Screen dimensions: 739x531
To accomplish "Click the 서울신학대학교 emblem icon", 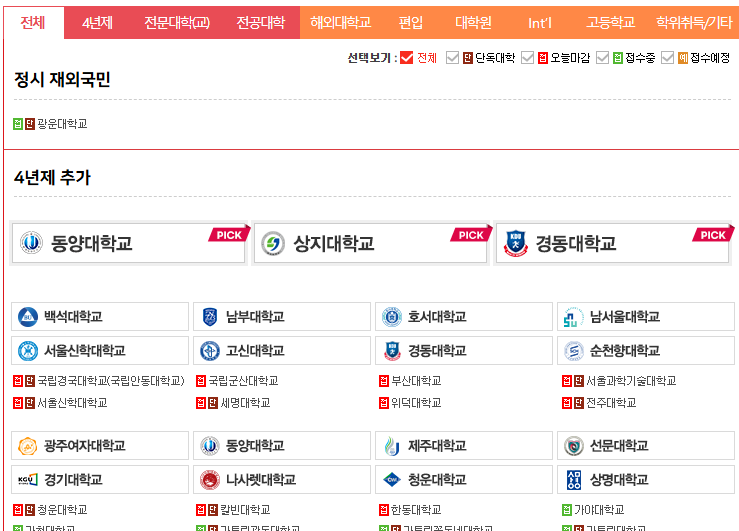I will (28, 351).
